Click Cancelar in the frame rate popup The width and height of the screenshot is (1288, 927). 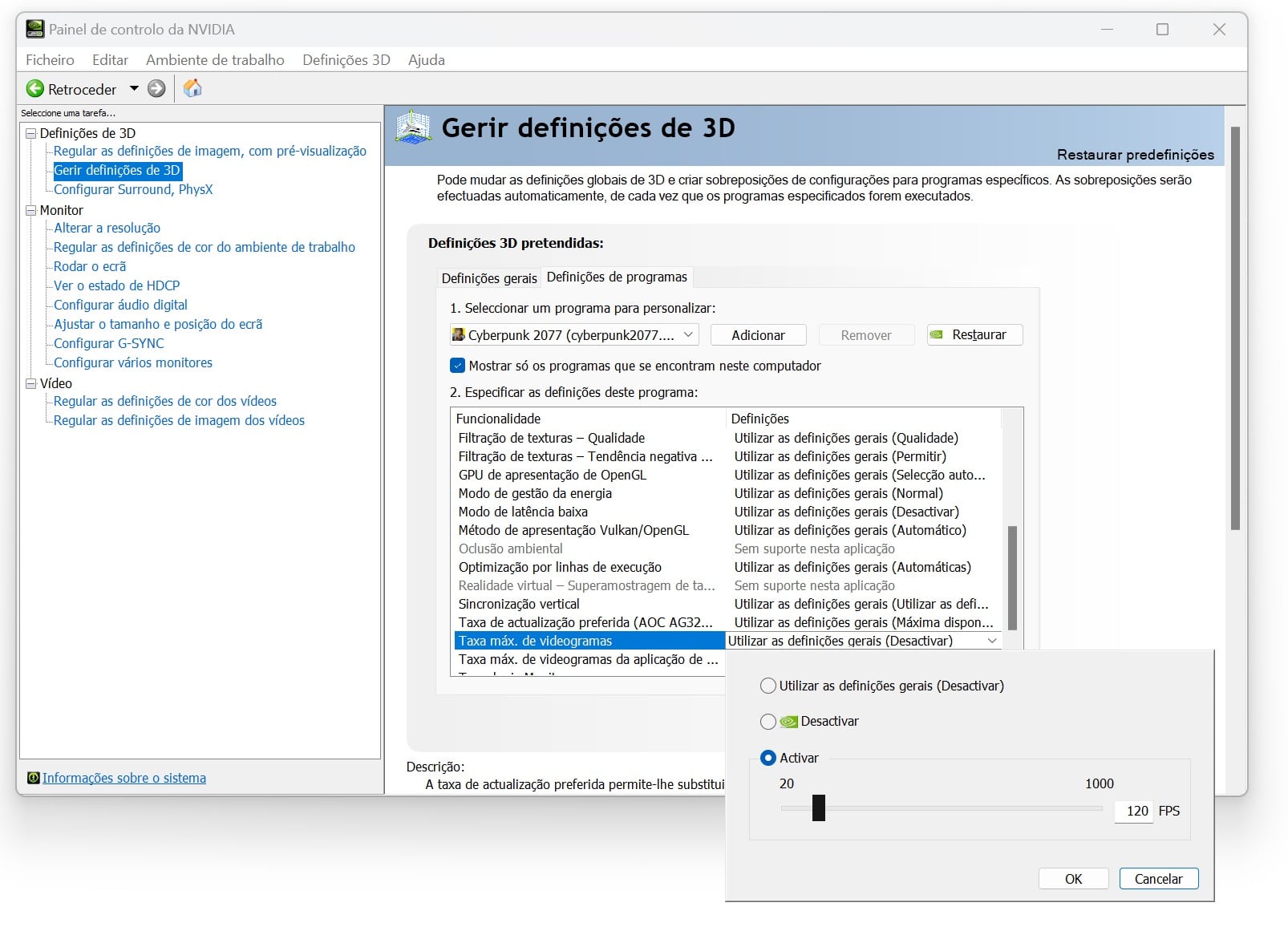[x=1158, y=879]
